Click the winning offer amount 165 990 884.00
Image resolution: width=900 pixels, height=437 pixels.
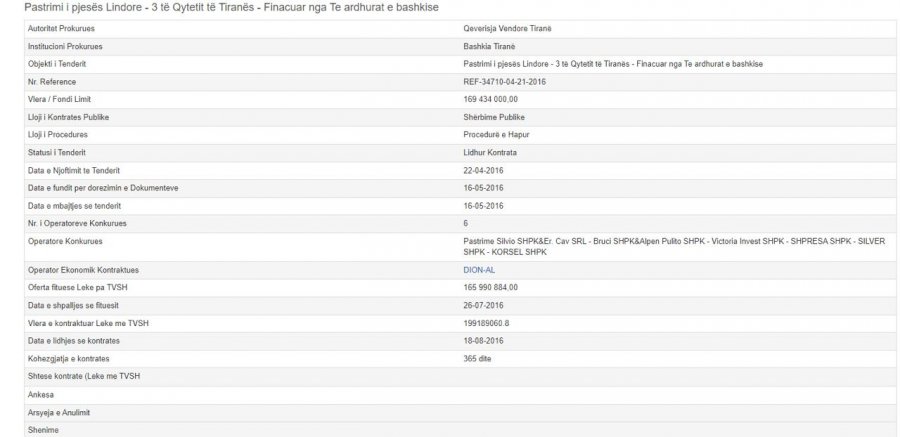pos(484,288)
